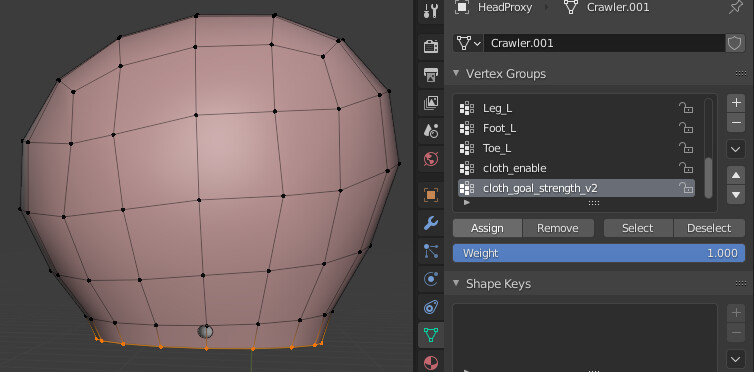Click the cloth_enable vertex group icon
This screenshot has width=754, height=372.
[x=467, y=168]
